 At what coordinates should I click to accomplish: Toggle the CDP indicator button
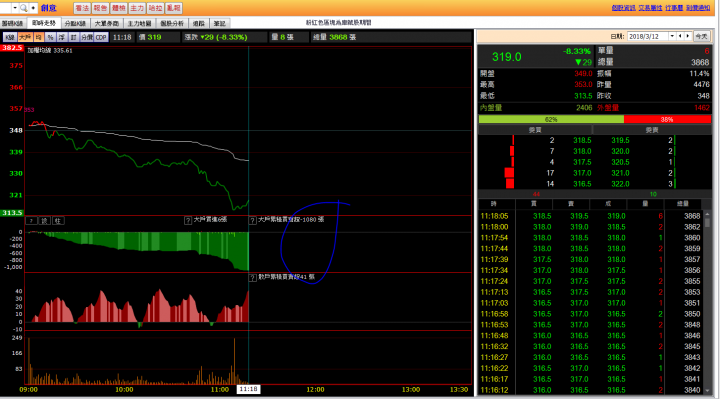coord(101,37)
